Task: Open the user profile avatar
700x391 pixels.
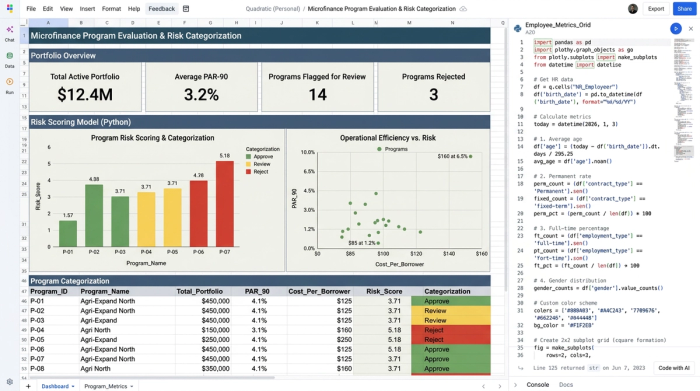Action: [x=633, y=8]
